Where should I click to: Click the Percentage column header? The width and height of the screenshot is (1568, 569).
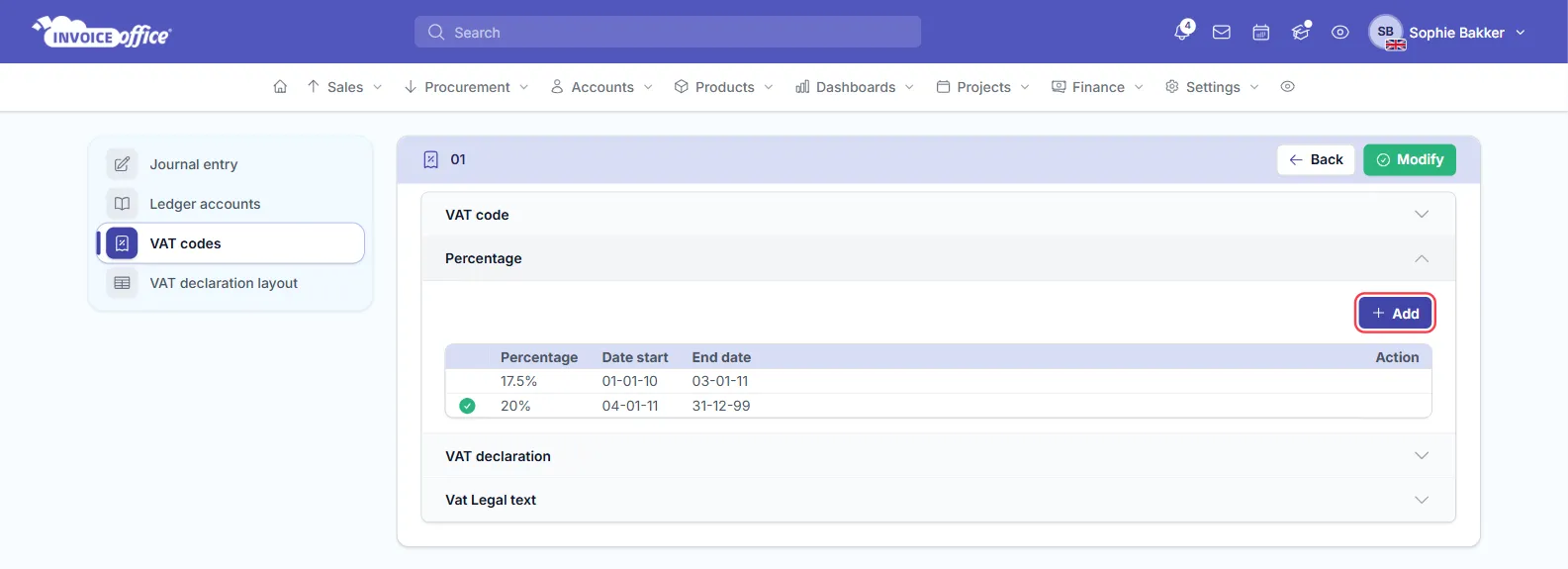[539, 357]
